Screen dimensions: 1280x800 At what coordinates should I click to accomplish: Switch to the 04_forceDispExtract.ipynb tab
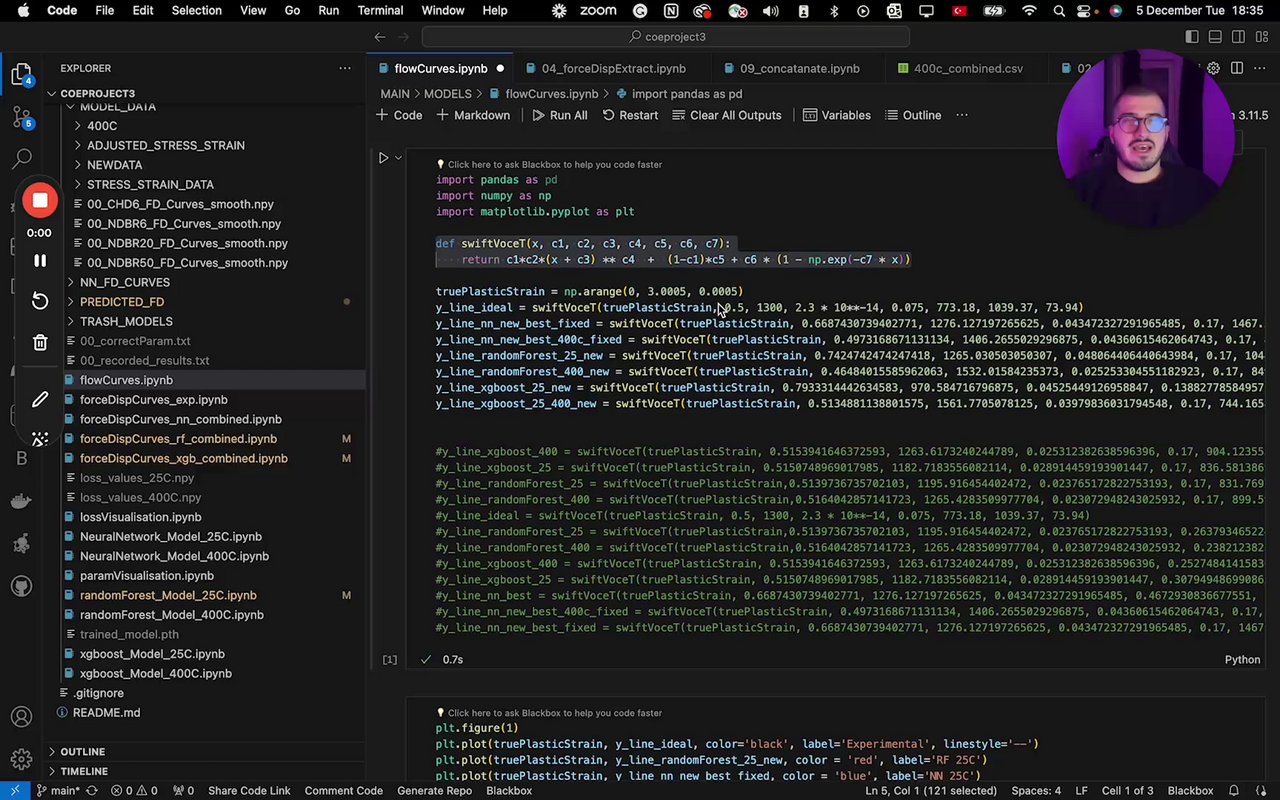(613, 68)
